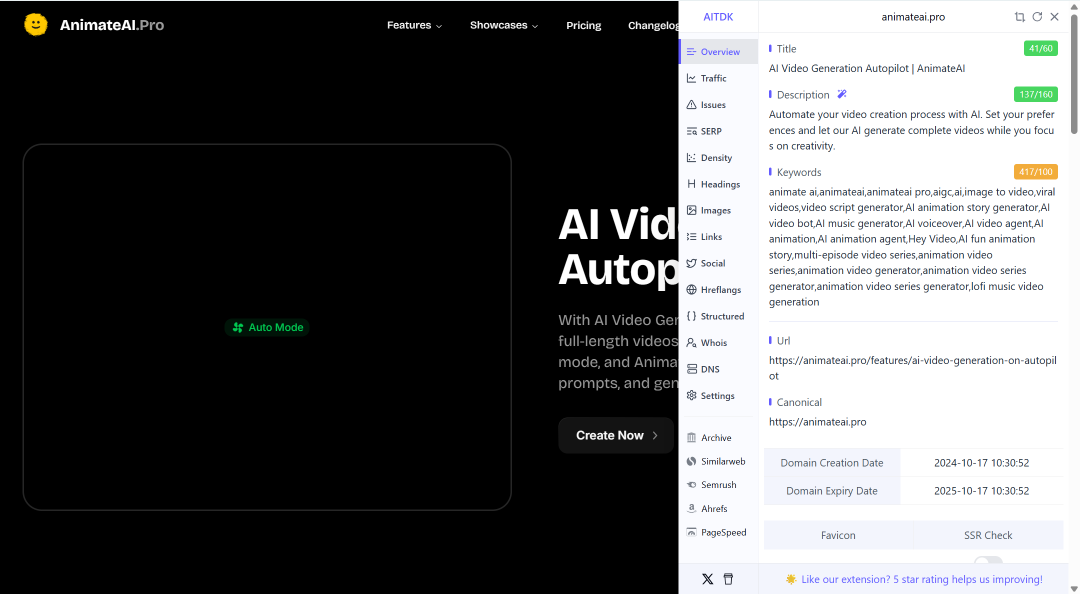Click the Domain Creation Date label cell
Image resolution: width=1080 pixels, height=594 pixels.
[832, 463]
